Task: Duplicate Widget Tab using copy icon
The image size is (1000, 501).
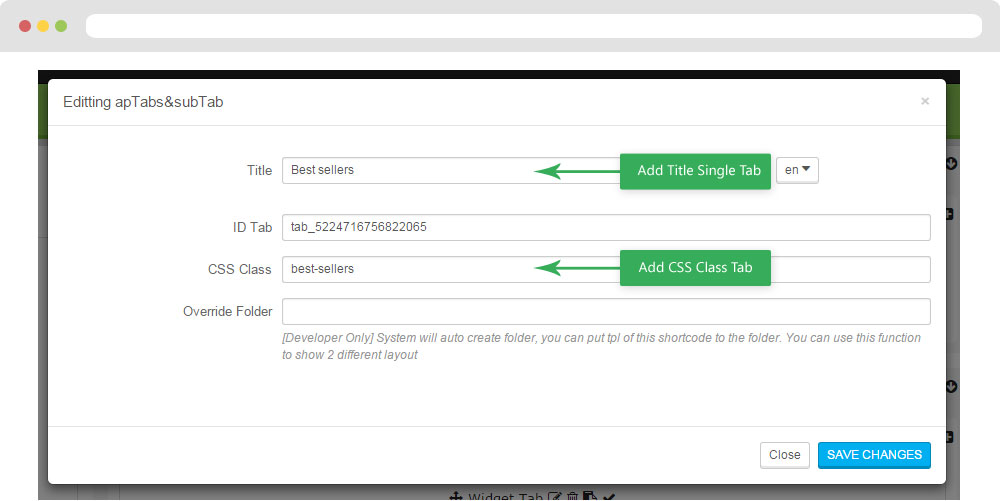Action: (590, 496)
